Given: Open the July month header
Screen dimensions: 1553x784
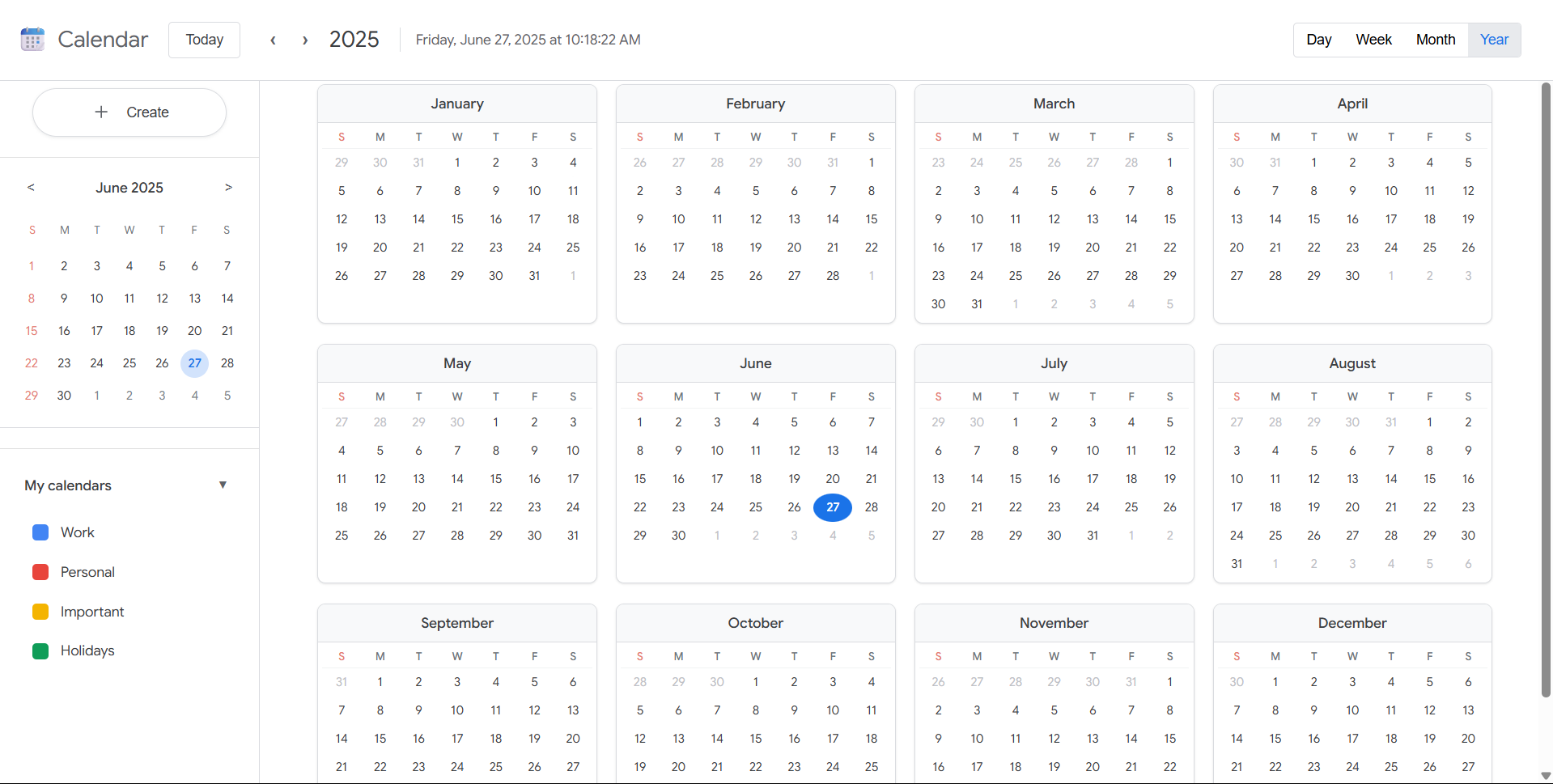Looking at the screenshot, I should pyautogui.click(x=1054, y=363).
